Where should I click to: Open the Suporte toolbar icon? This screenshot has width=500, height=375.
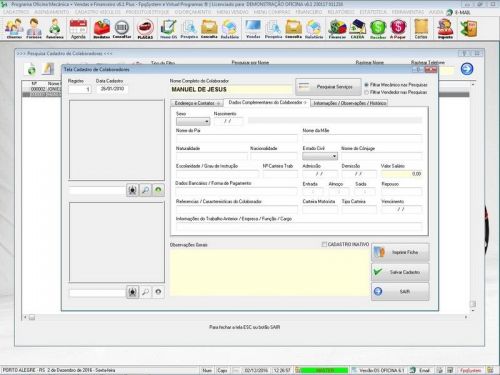pos(445,29)
